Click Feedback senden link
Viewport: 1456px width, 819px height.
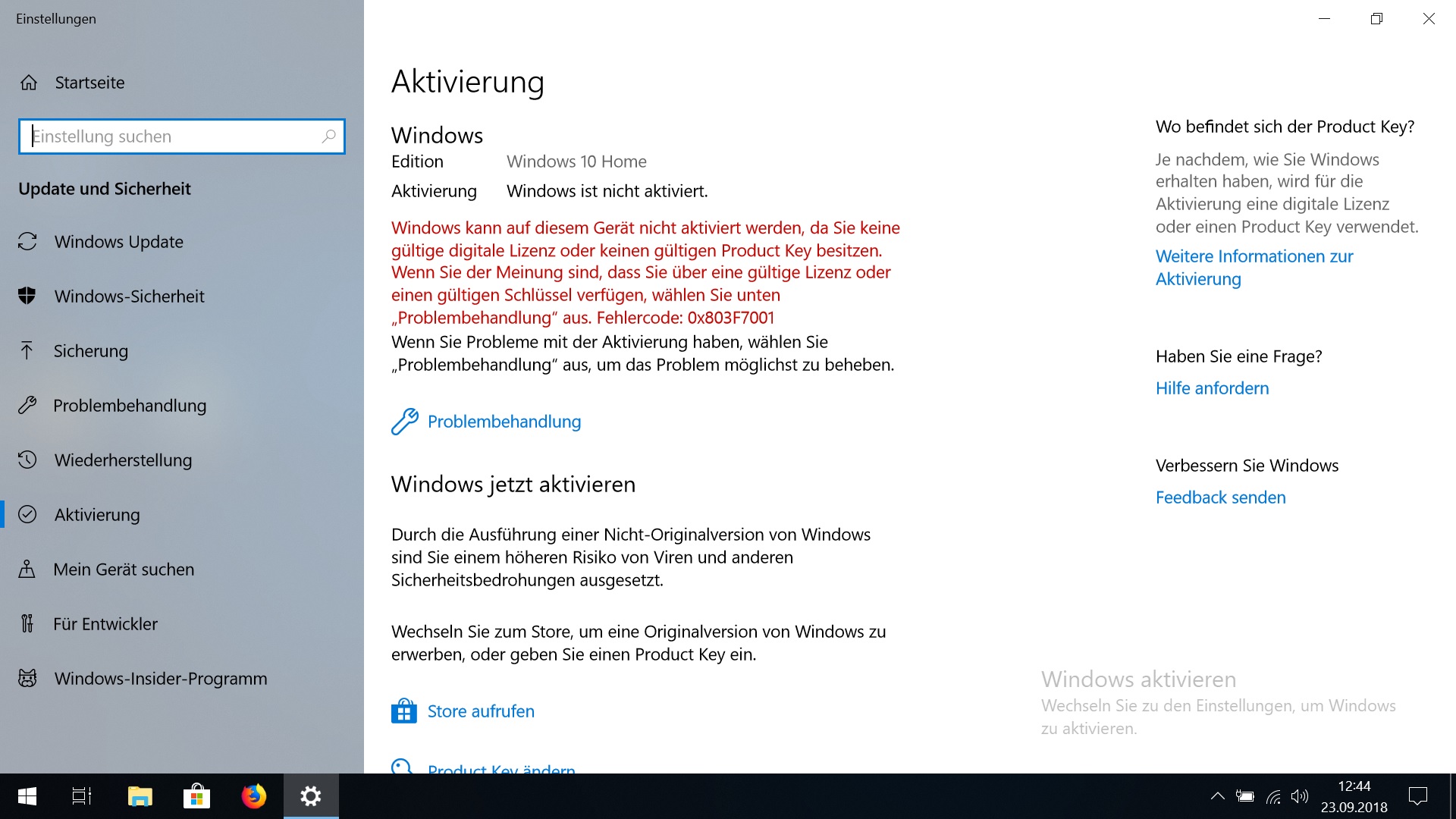click(1220, 497)
